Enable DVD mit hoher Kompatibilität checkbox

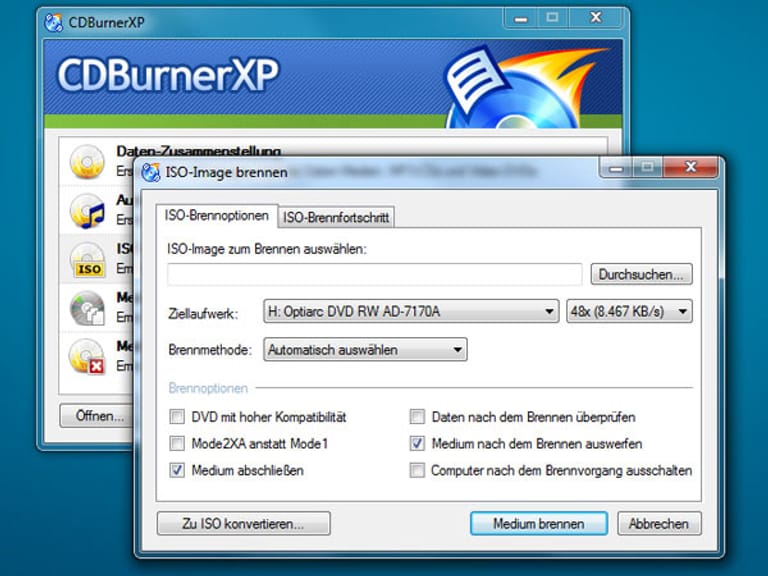pyautogui.click(x=177, y=417)
